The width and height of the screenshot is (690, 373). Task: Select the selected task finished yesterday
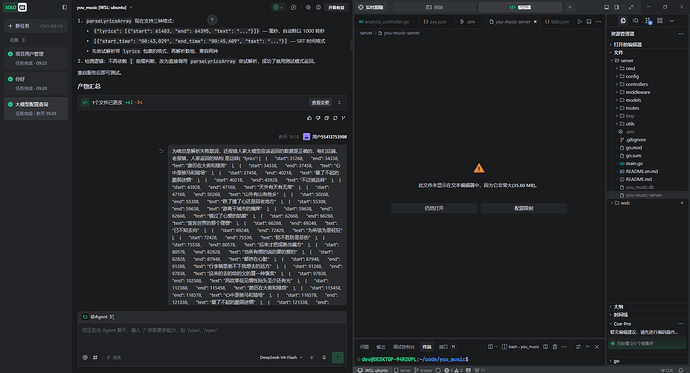36,109
